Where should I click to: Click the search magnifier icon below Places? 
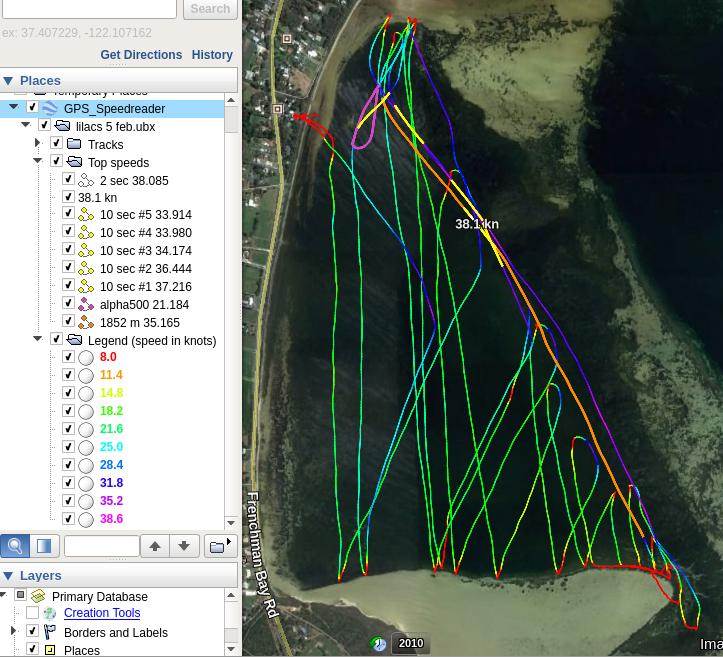pos(15,546)
